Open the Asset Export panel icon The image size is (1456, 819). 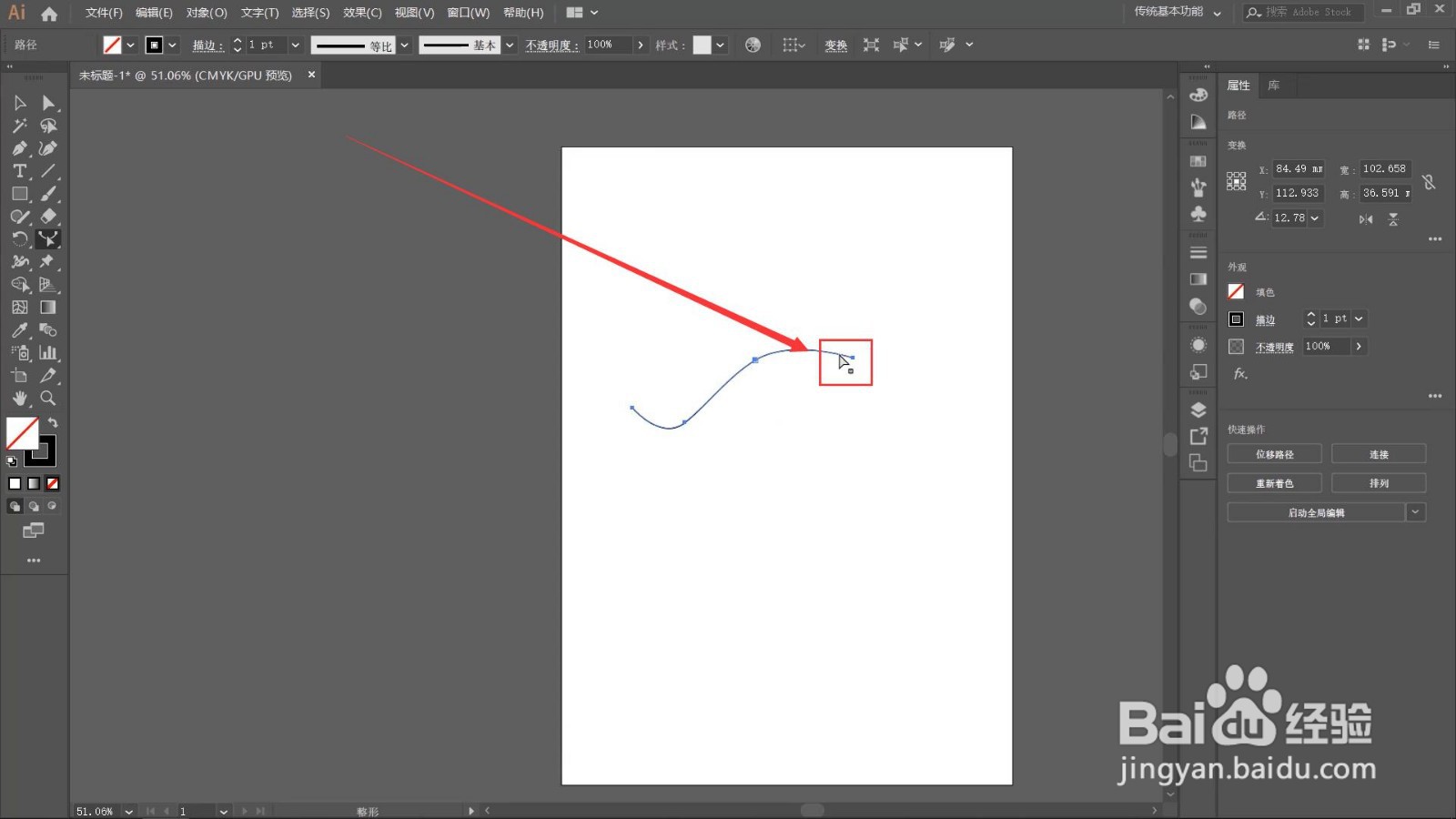coord(1198,436)
